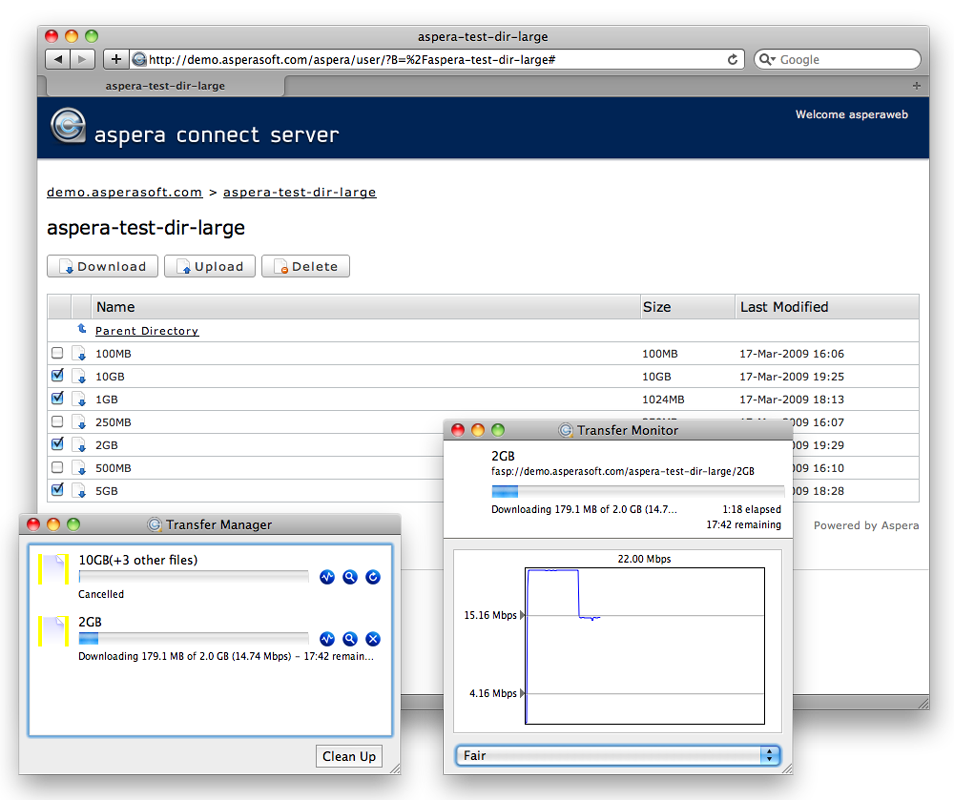Click the aspera-test-dir-large browser tab

click(x=165, y=86)
